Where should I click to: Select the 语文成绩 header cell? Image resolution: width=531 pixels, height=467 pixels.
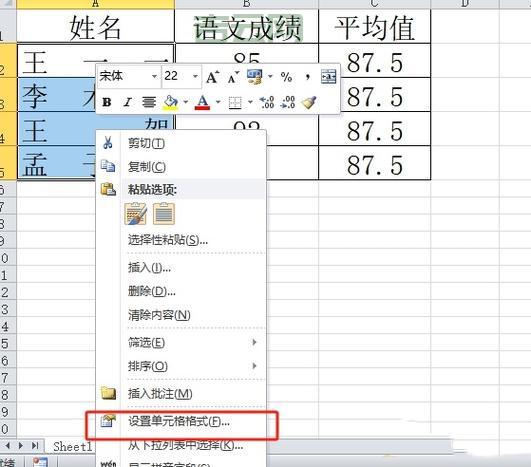pos(247,26)
